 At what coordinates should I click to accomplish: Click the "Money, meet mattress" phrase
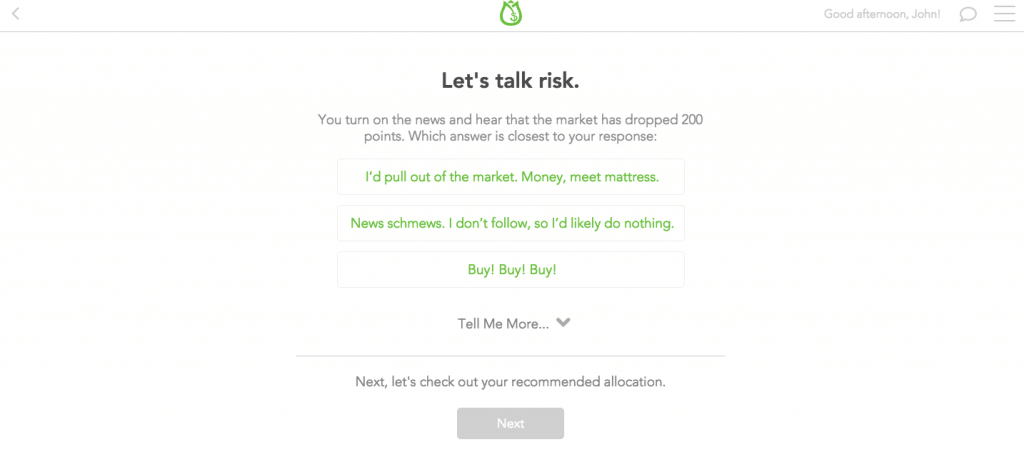click(x=590, y=177)
